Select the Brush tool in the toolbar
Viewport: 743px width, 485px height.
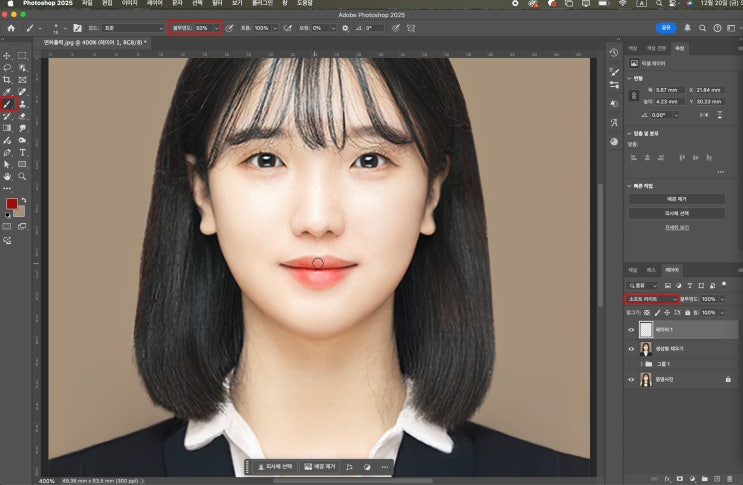tap(8, 103)
